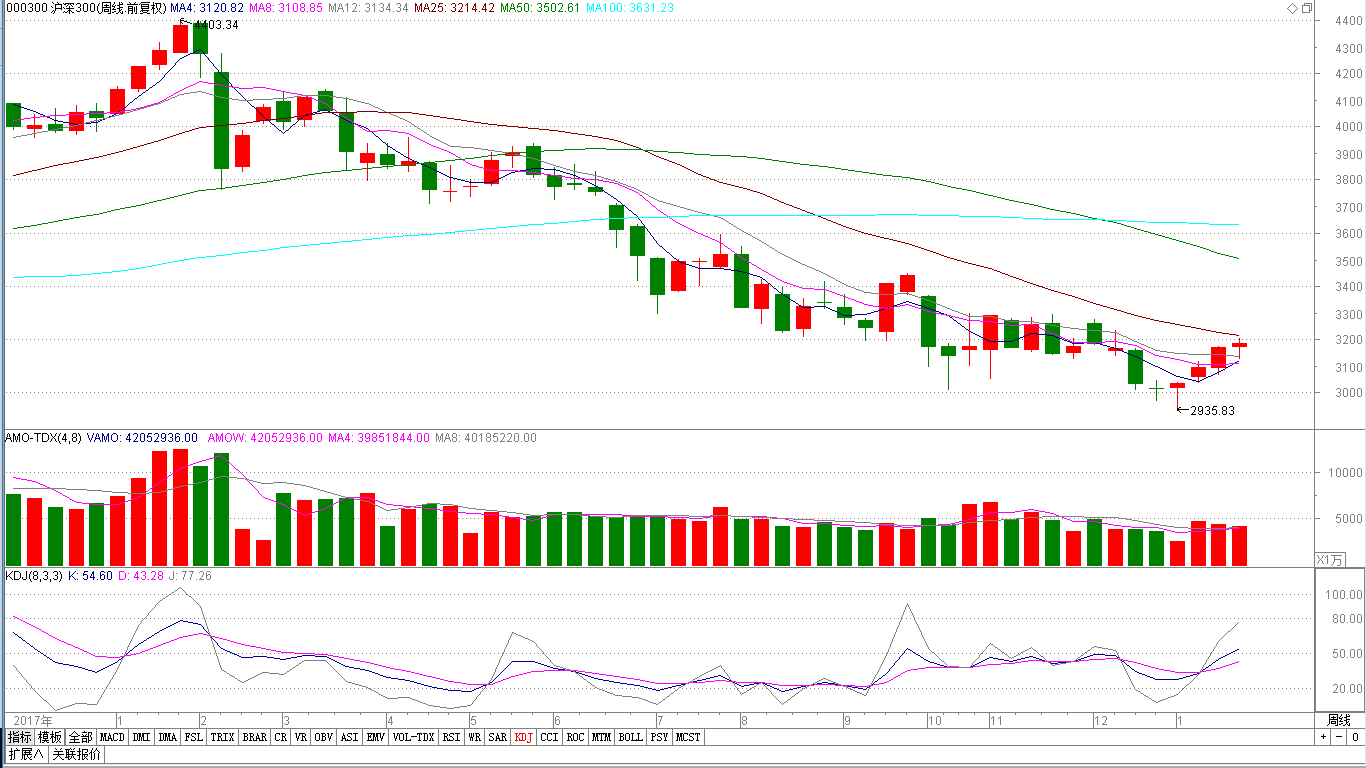Click the K: 54.60 value

(89, 576)
